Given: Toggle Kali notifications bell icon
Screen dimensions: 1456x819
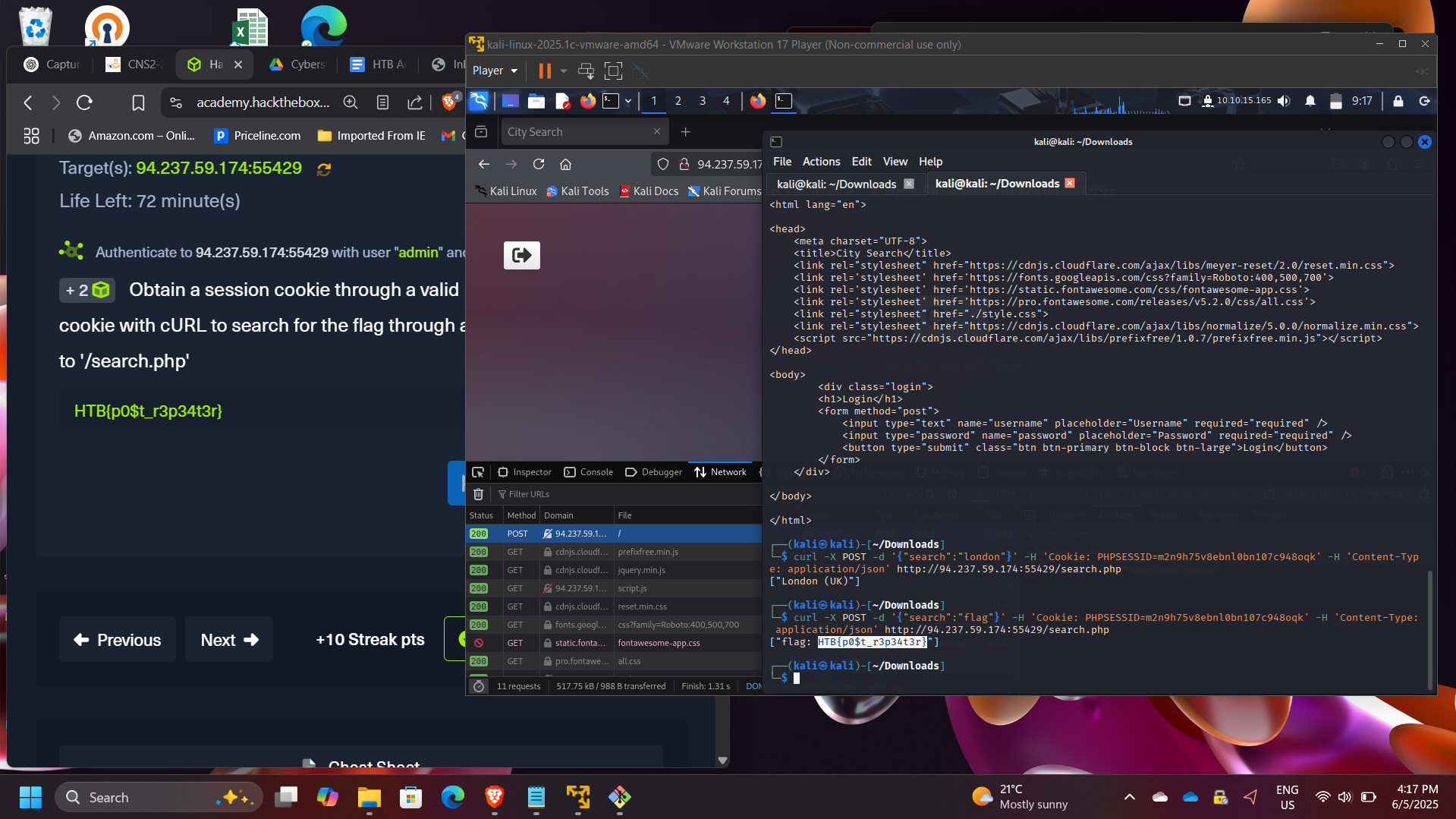Looking at the screenshot, I should coord(1310,101).
